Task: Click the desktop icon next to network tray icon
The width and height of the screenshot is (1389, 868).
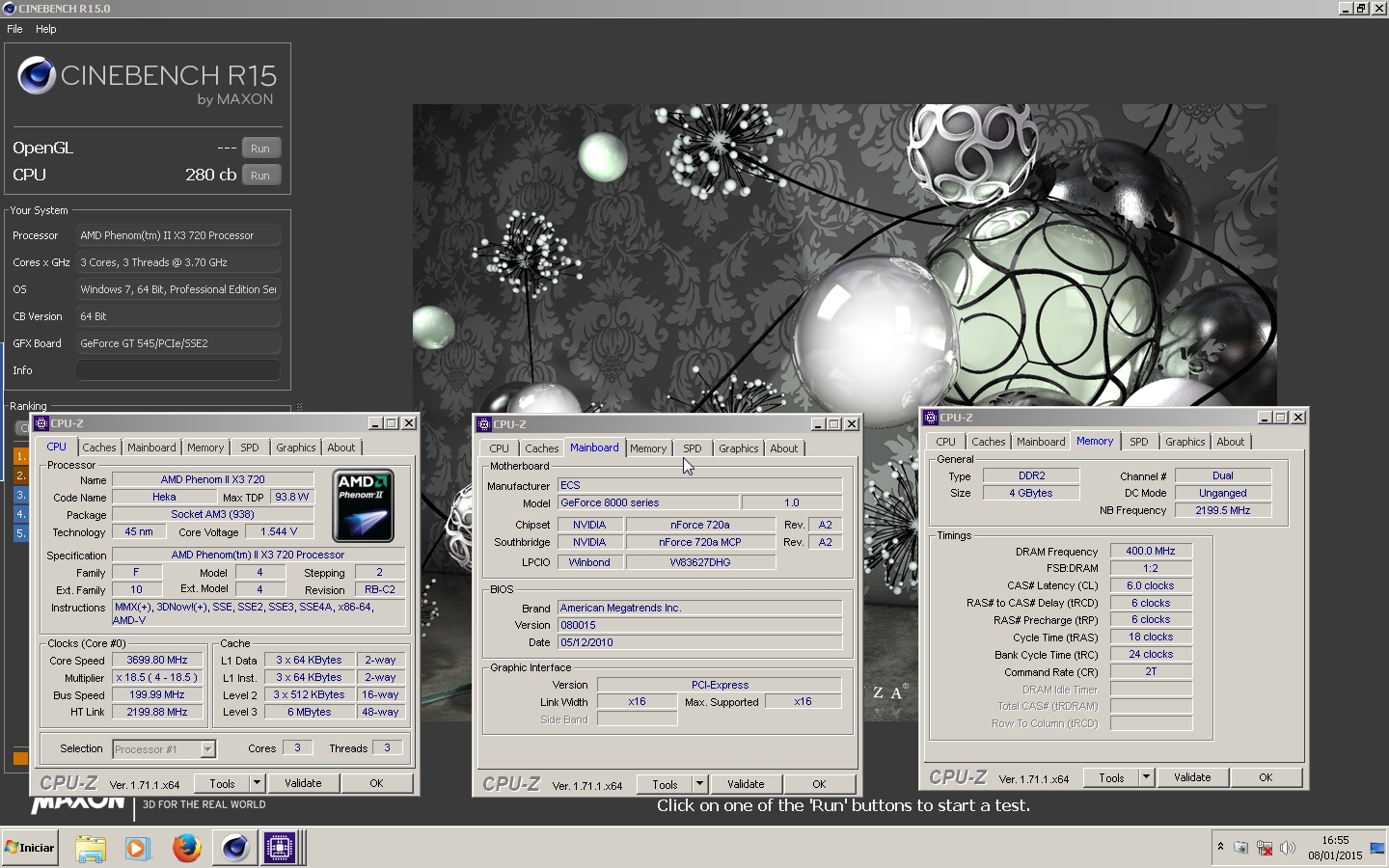Action: (x=1376, y=849)
